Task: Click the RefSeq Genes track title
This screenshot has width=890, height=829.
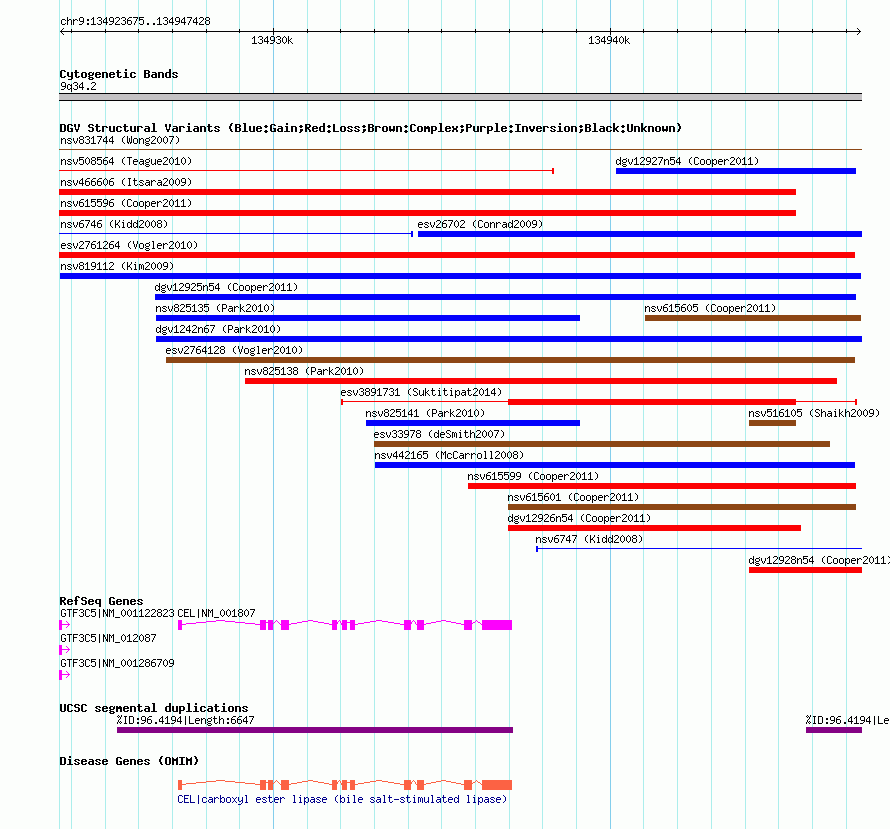Action: click(101, 601)
